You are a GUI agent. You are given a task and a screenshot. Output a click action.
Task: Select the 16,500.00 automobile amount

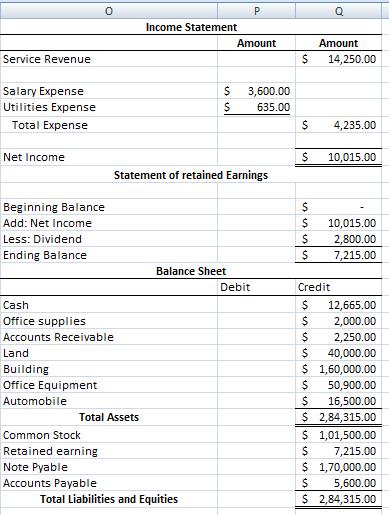338,401
